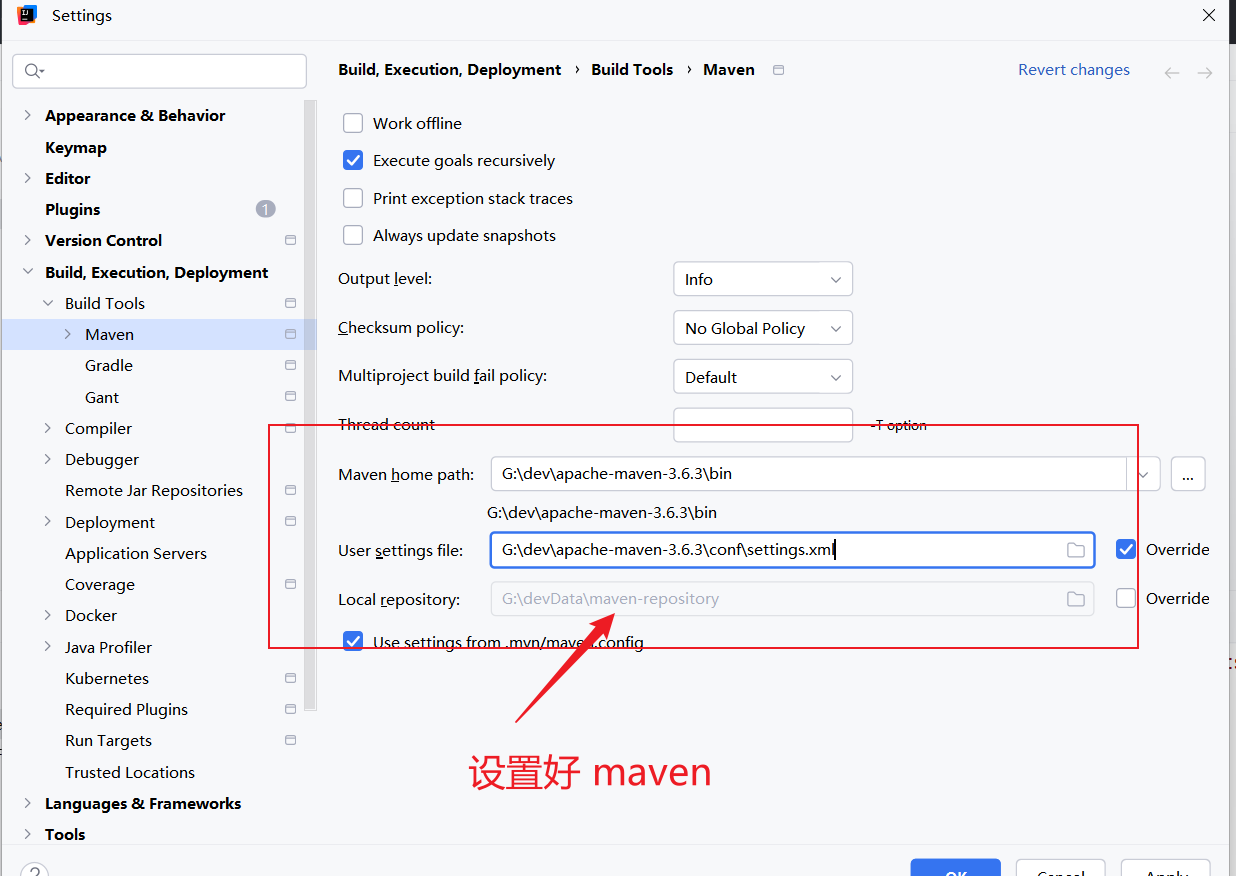The image size is (1236, 876).
Task: Toggle Use settings from .mvn/maven.config
Action: click(x=353, y=642)
